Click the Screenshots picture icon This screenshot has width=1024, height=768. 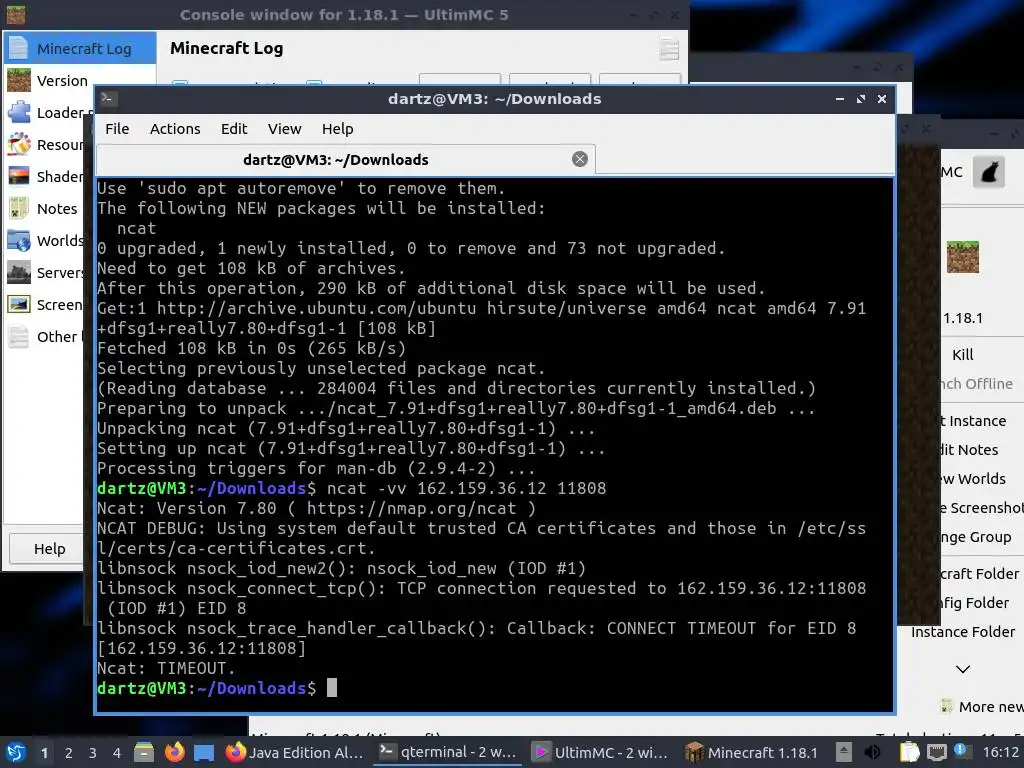pyautogui.click(x=19, y=304)
